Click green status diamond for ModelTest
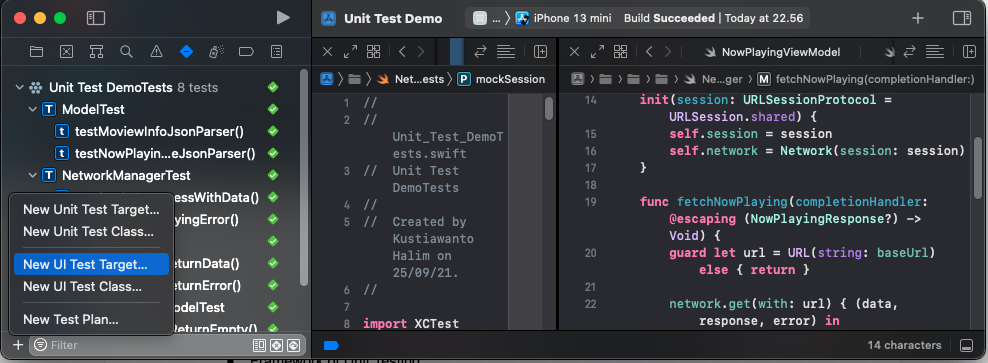This screenshot has width=988, height=363. [273, 110]
